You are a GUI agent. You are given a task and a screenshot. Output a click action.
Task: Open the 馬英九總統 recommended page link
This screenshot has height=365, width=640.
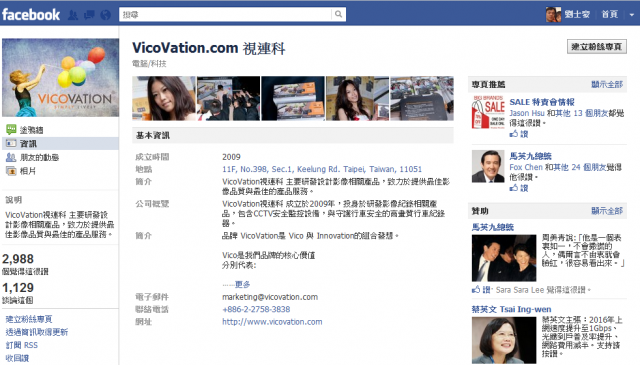click(530, 156)
